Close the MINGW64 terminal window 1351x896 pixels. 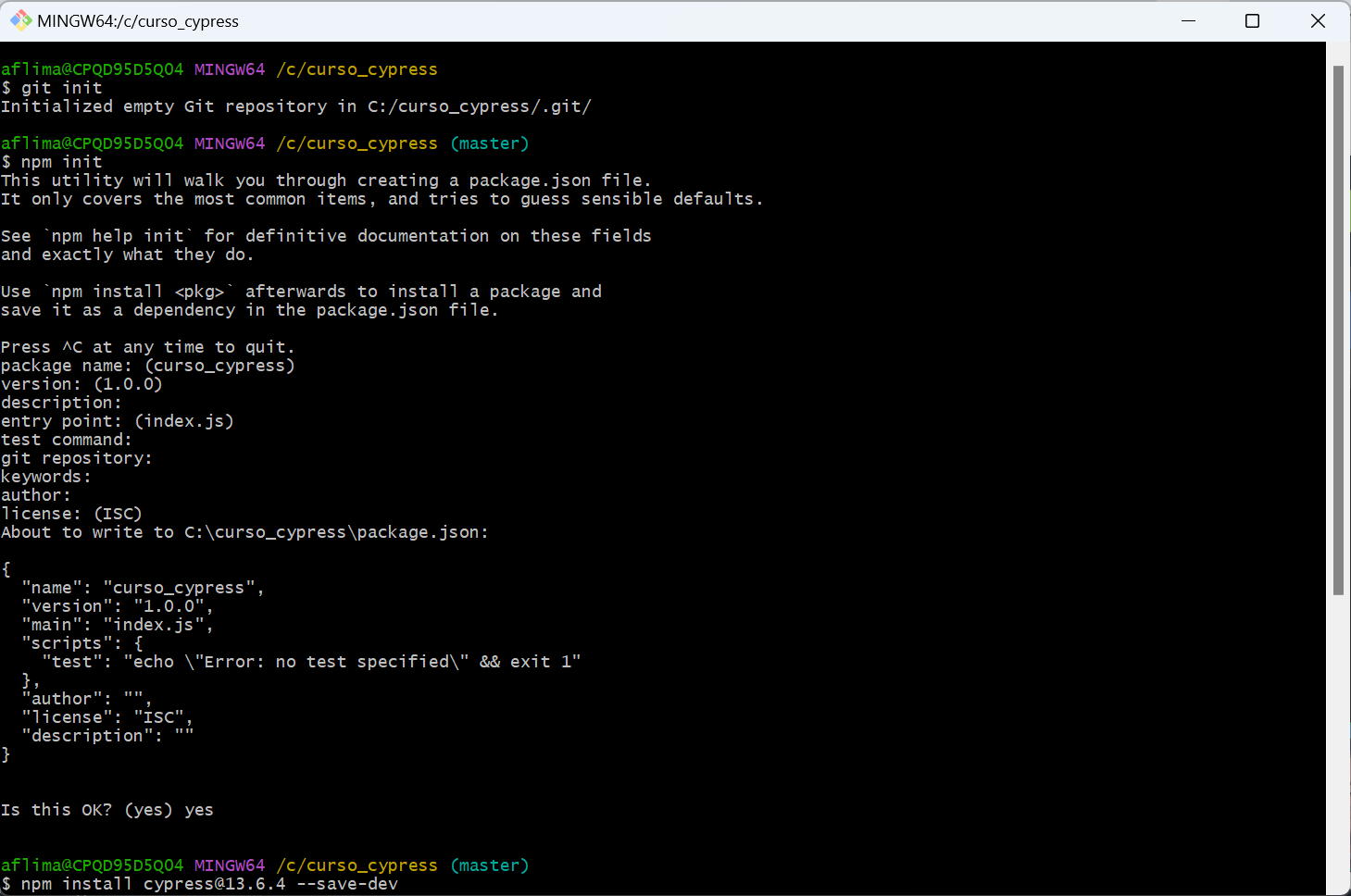pos(1318,20)
